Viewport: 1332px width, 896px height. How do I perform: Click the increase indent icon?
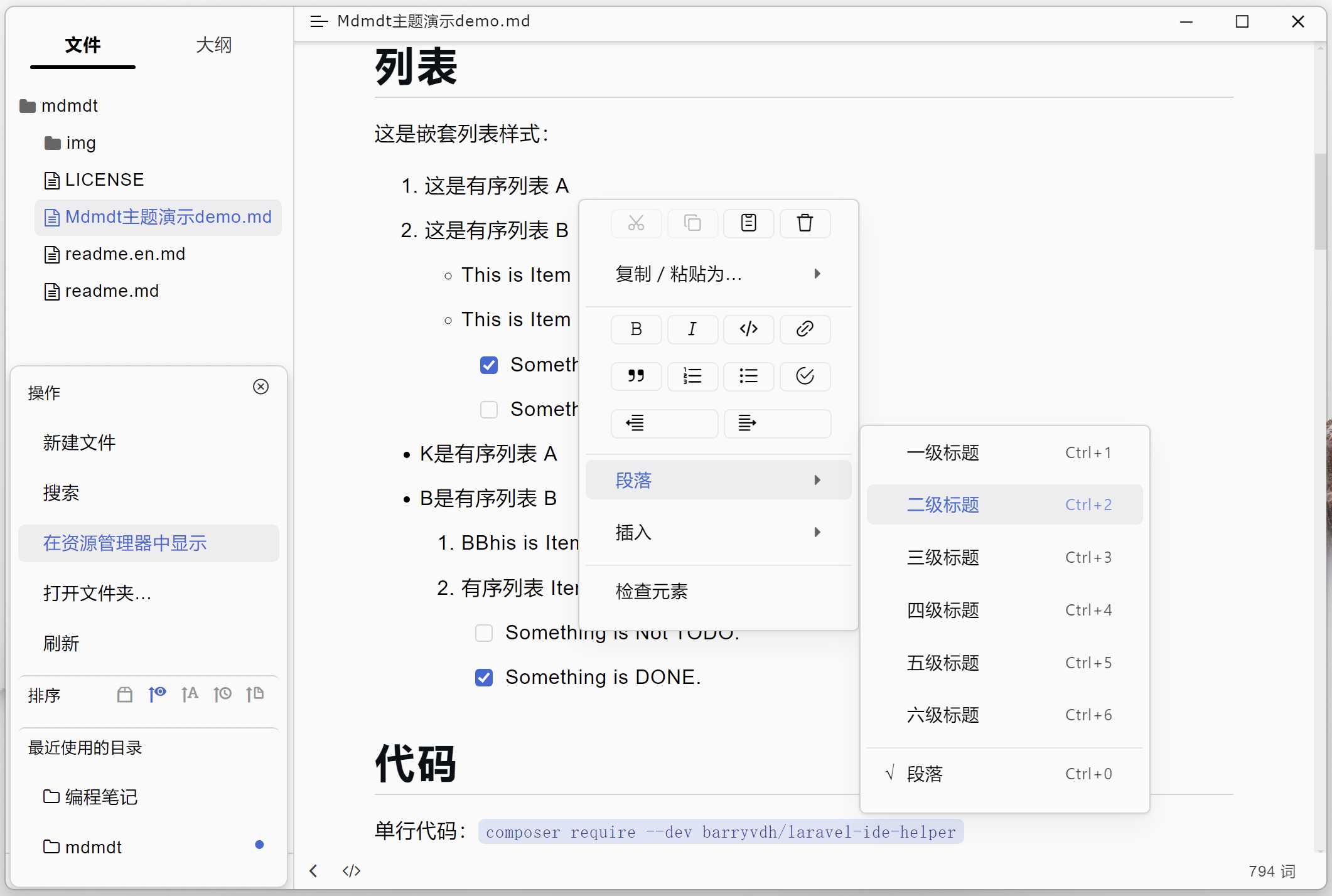(777, 424)
